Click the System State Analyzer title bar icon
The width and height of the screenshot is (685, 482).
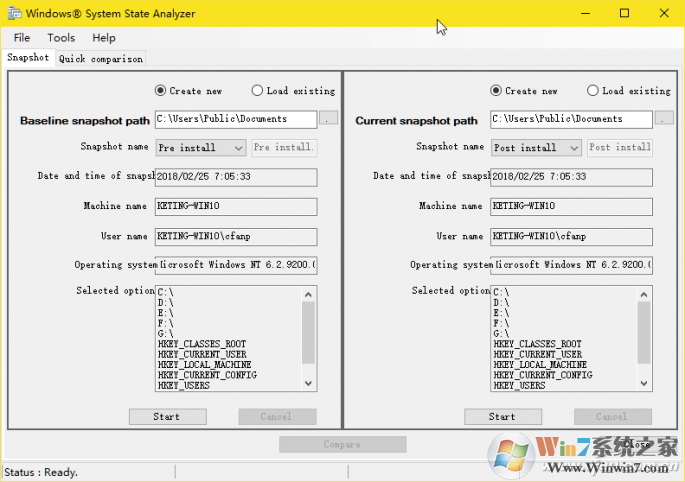coord(14,13)
